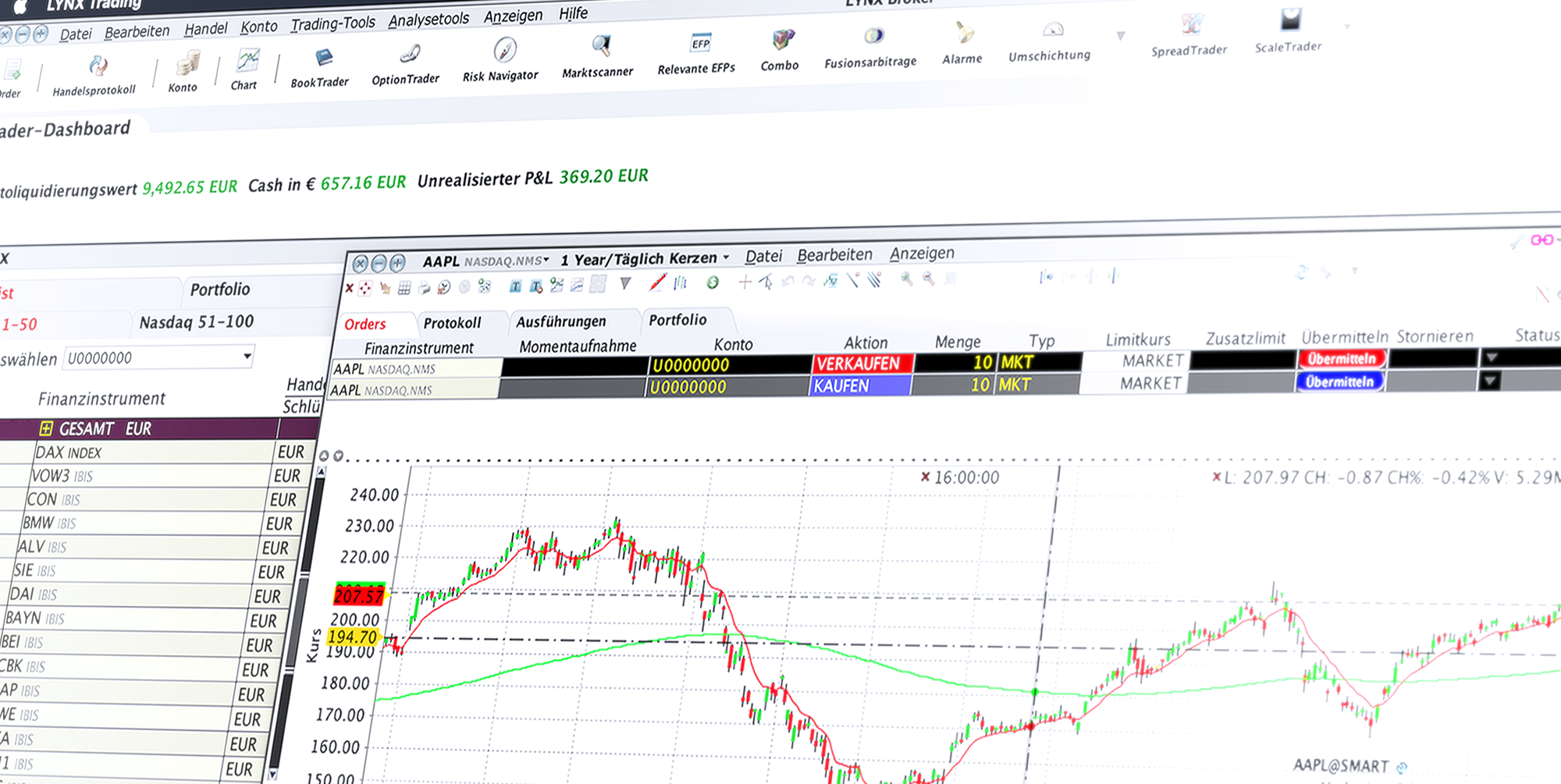The width and height of the screenshot is (1561, 784).
Task: Click the green refresh icon in chart toolbar
Action: coord(713,282)
